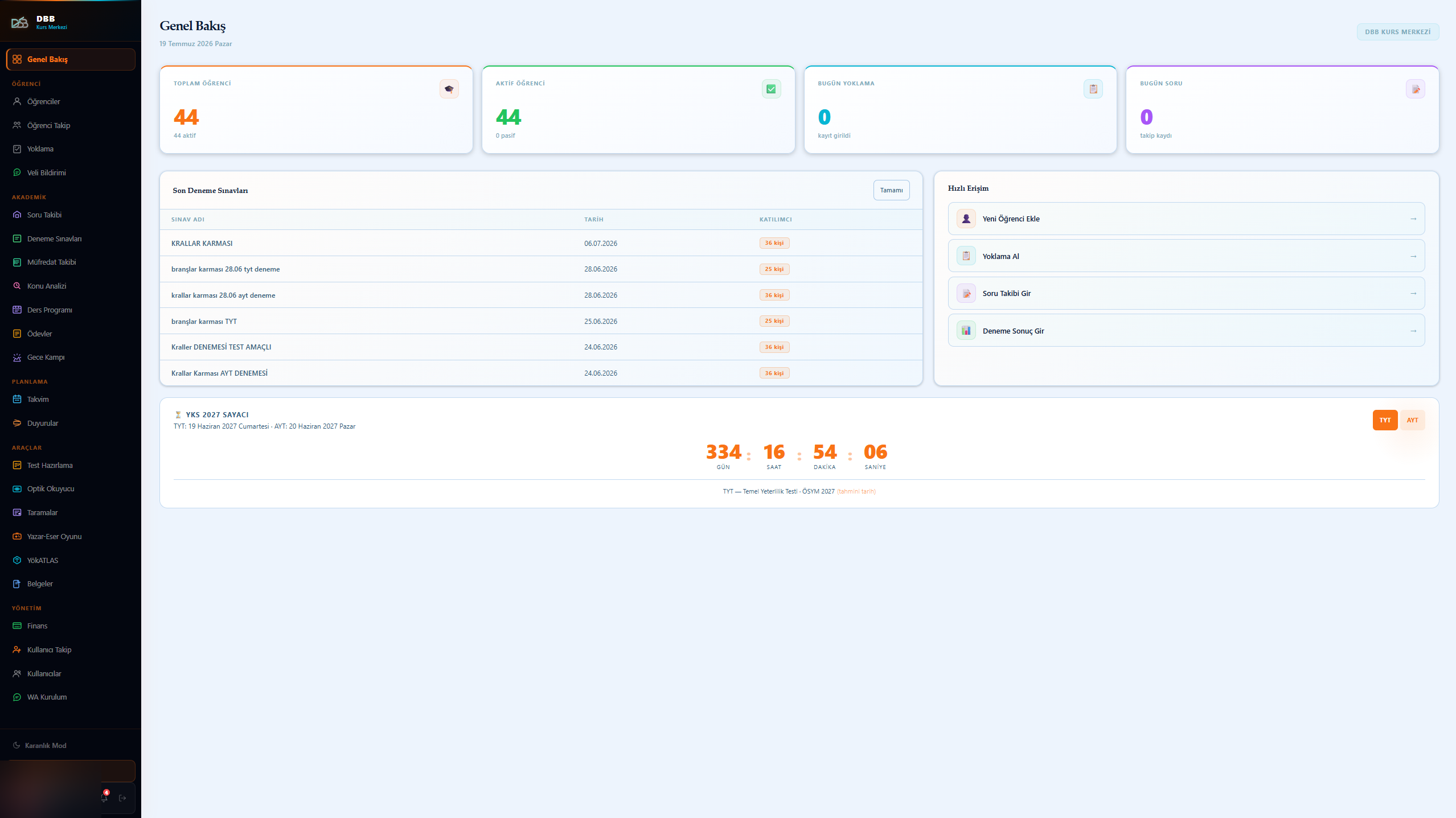
Task: Click the '25 kişi' badge for branşlar karması TYT
Action: tap(774, 321)
